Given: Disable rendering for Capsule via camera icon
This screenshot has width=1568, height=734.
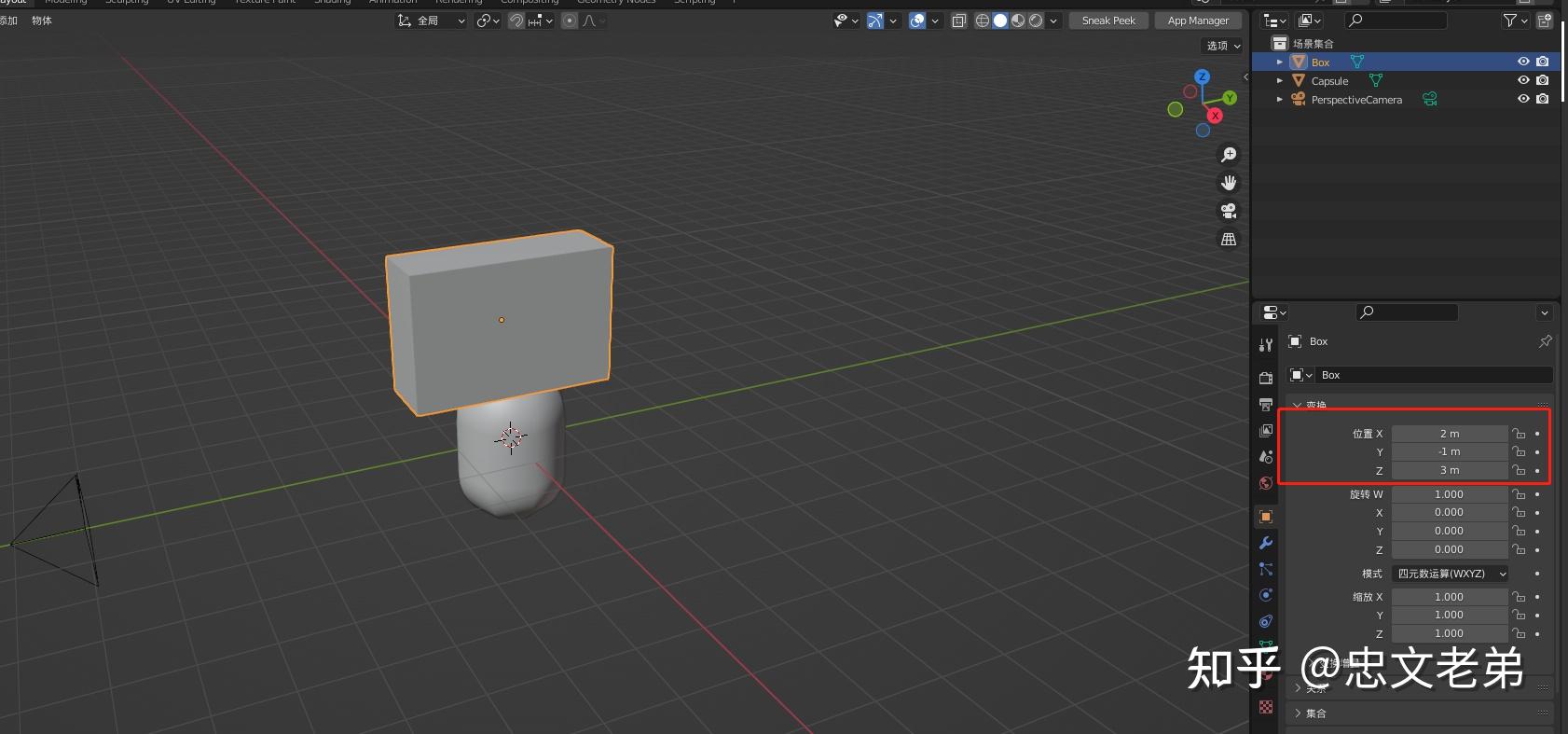Looking at the screenshot, I should (1543, 80).
